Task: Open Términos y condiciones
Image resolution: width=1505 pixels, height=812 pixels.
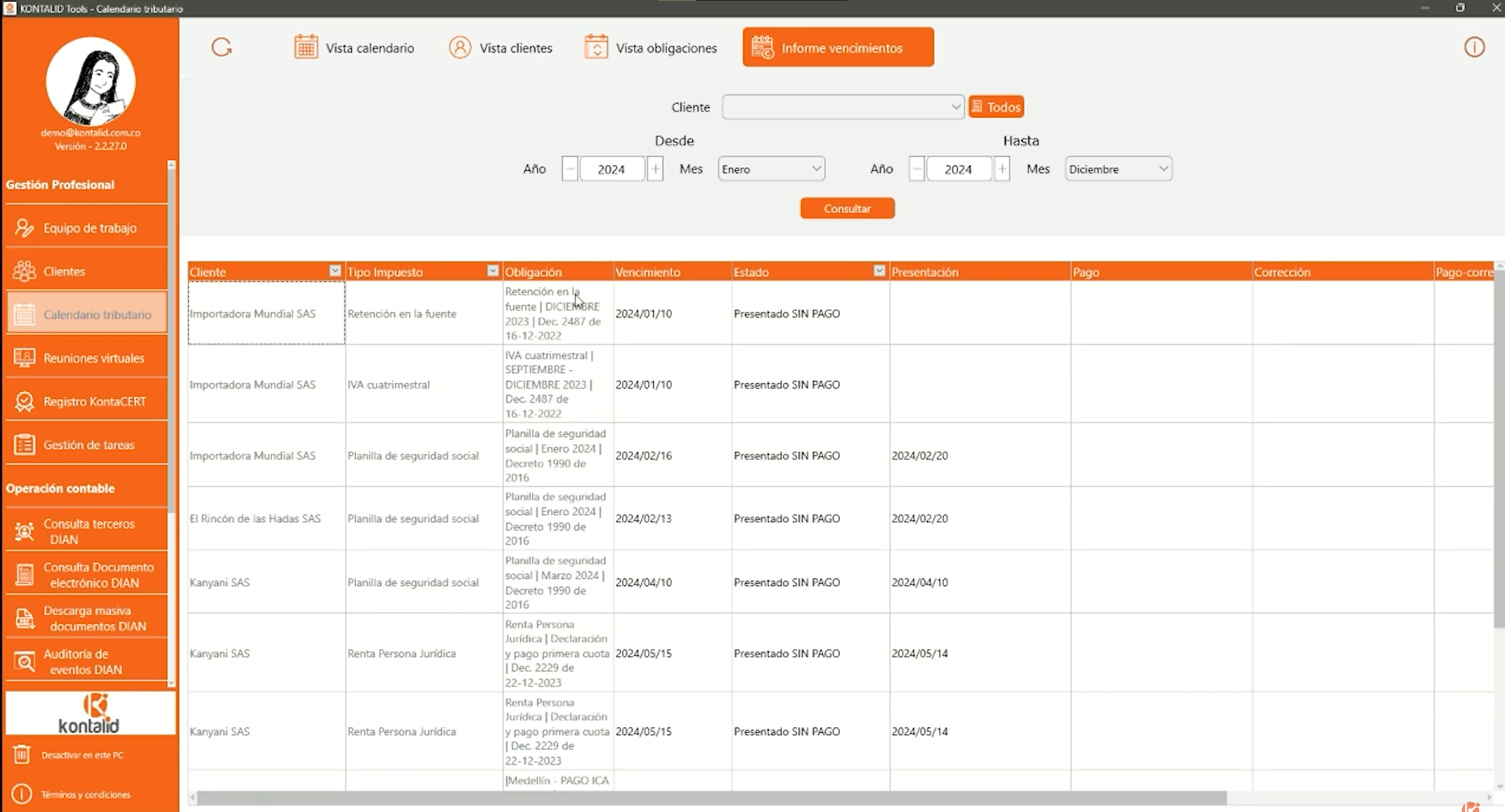Action: coord(85,794)
